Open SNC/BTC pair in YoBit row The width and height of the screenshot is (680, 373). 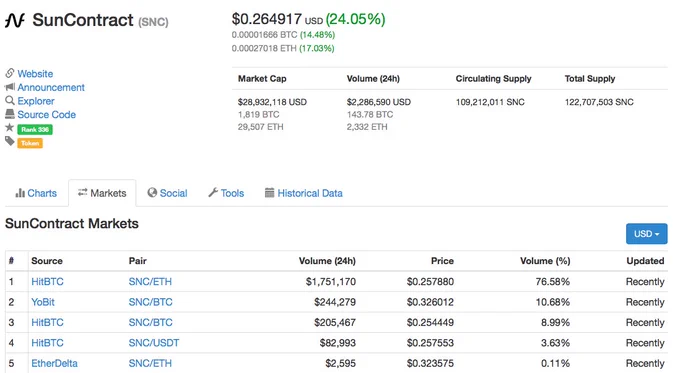click(150, 302)
